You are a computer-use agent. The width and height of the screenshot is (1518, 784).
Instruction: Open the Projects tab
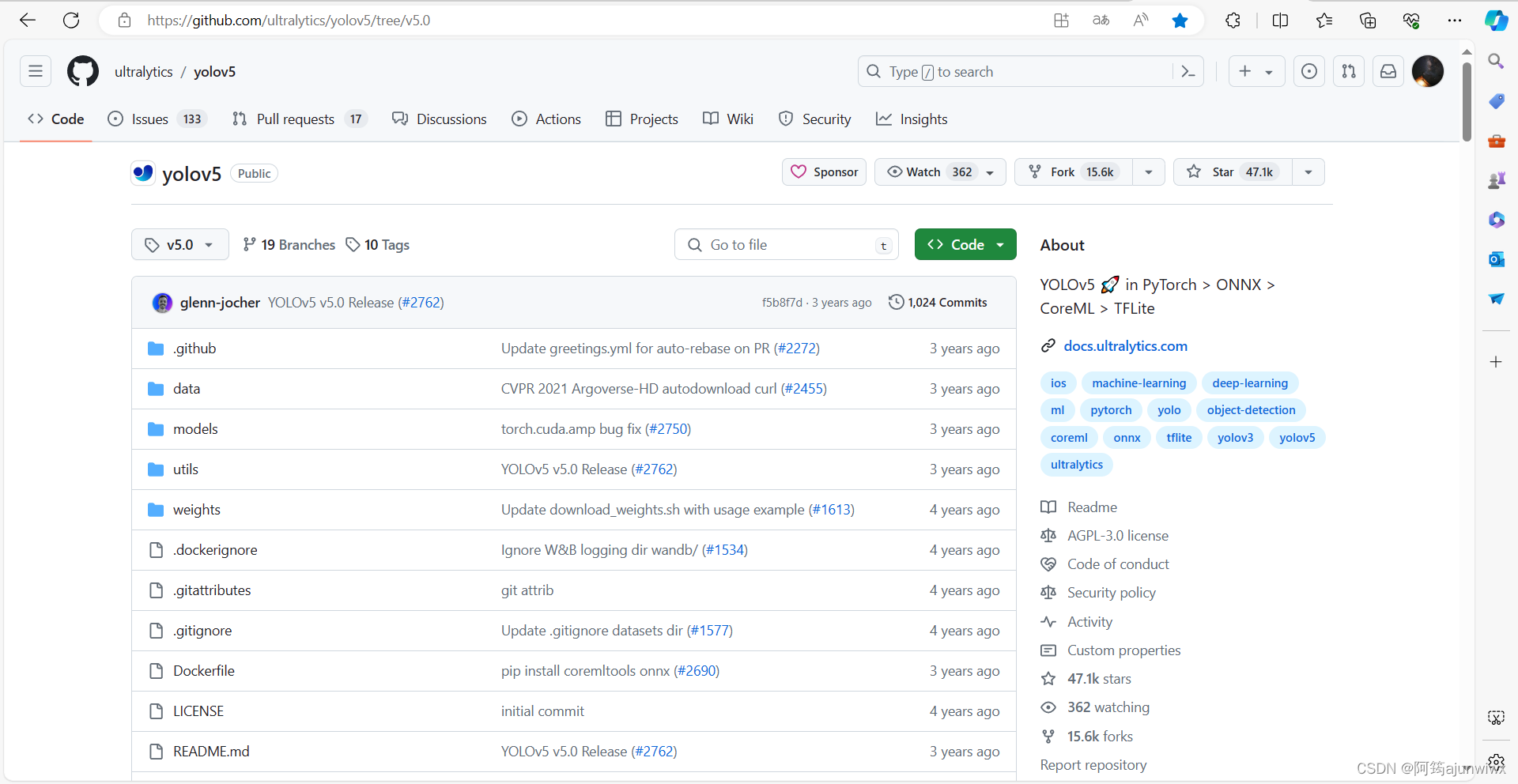[x=642, y=119]
